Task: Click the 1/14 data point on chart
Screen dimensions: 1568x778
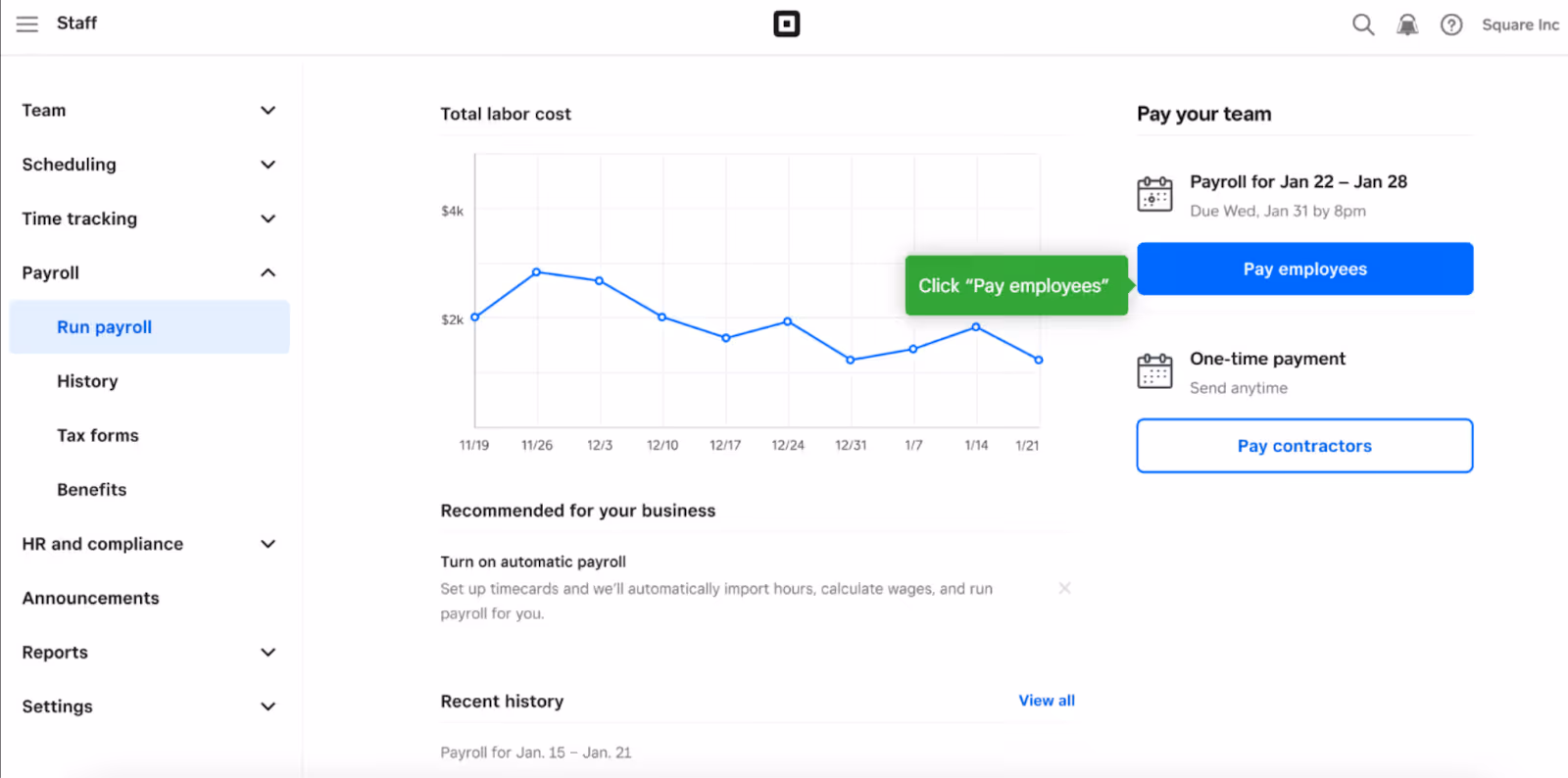Action: click(975, 327)
